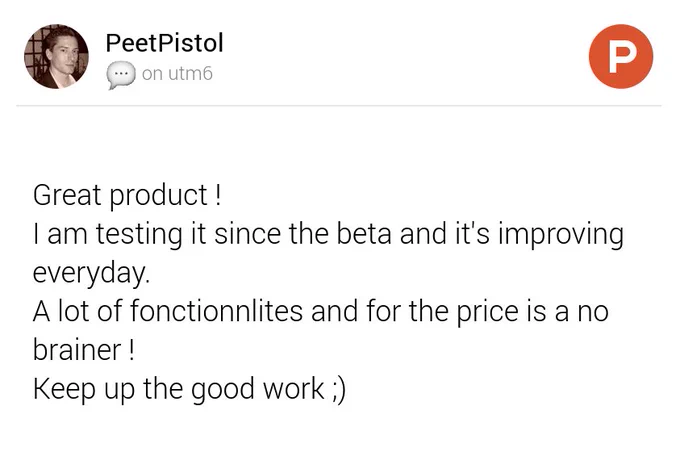This screenshot has width=680, height=452.
Task: Click the 'utm6' product name
Action: point(190,74)
